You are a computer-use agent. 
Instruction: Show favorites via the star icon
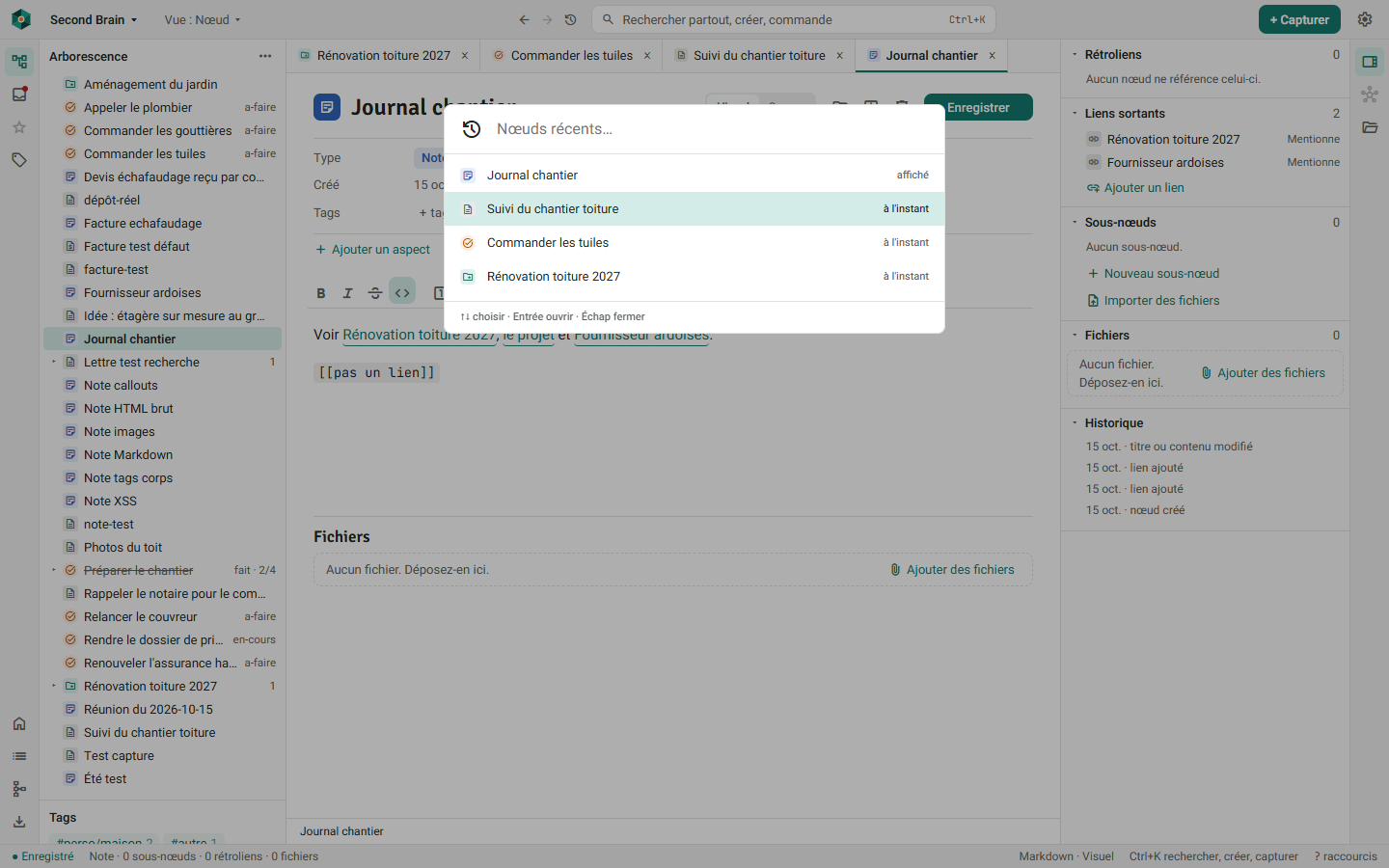click(19, 127)
